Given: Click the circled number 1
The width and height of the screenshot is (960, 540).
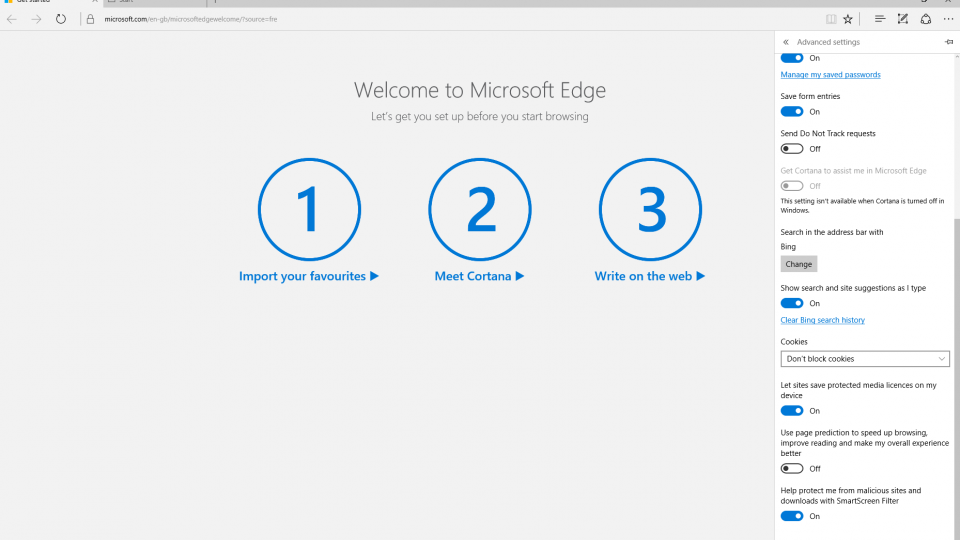Looking at the screenshot, I should coord(309,209).
